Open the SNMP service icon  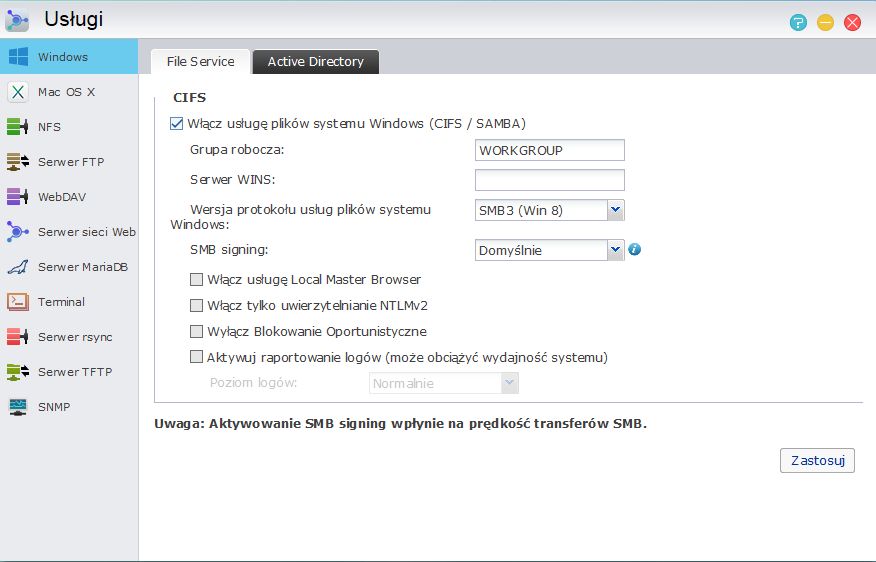pos(18,407)
